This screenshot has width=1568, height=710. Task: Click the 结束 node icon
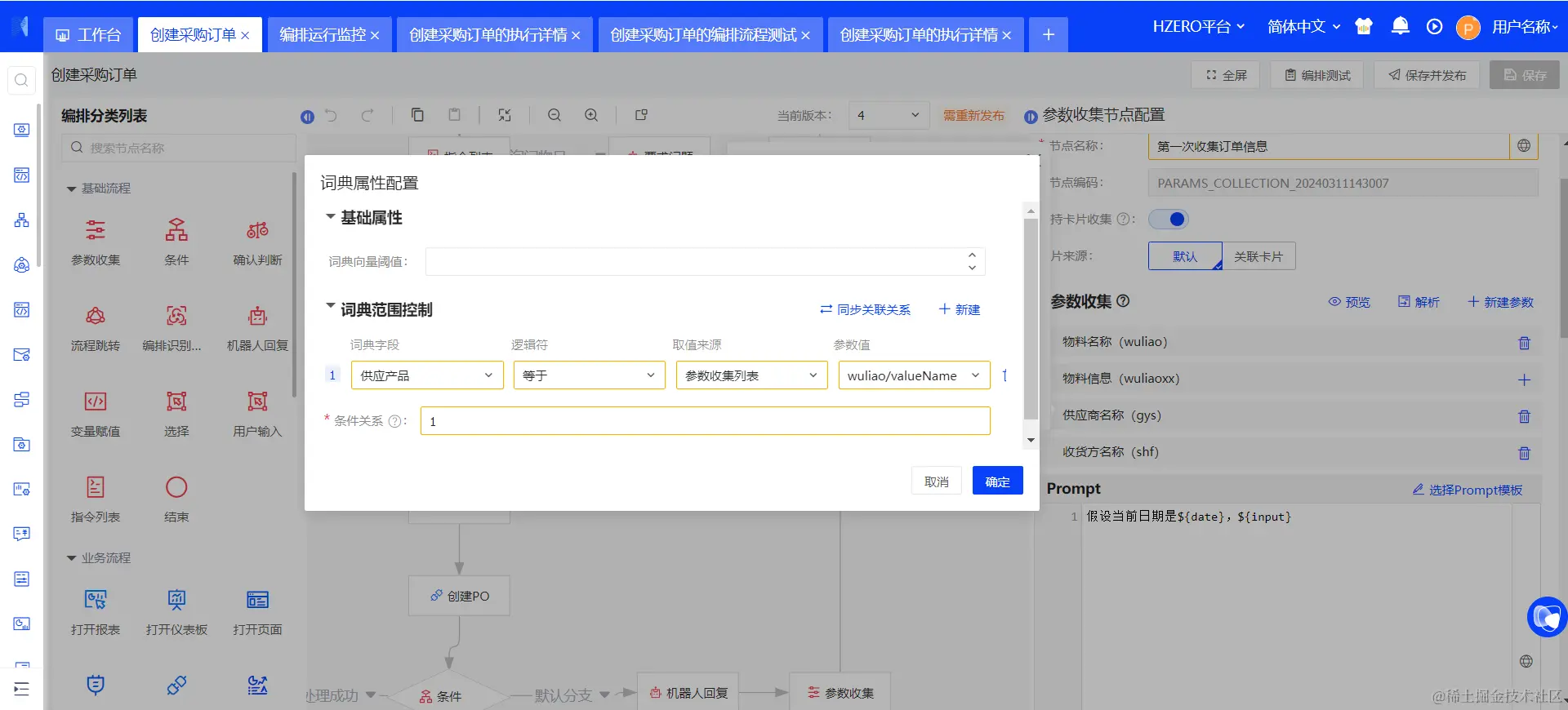pyautogui.click(x=176, y=487)
